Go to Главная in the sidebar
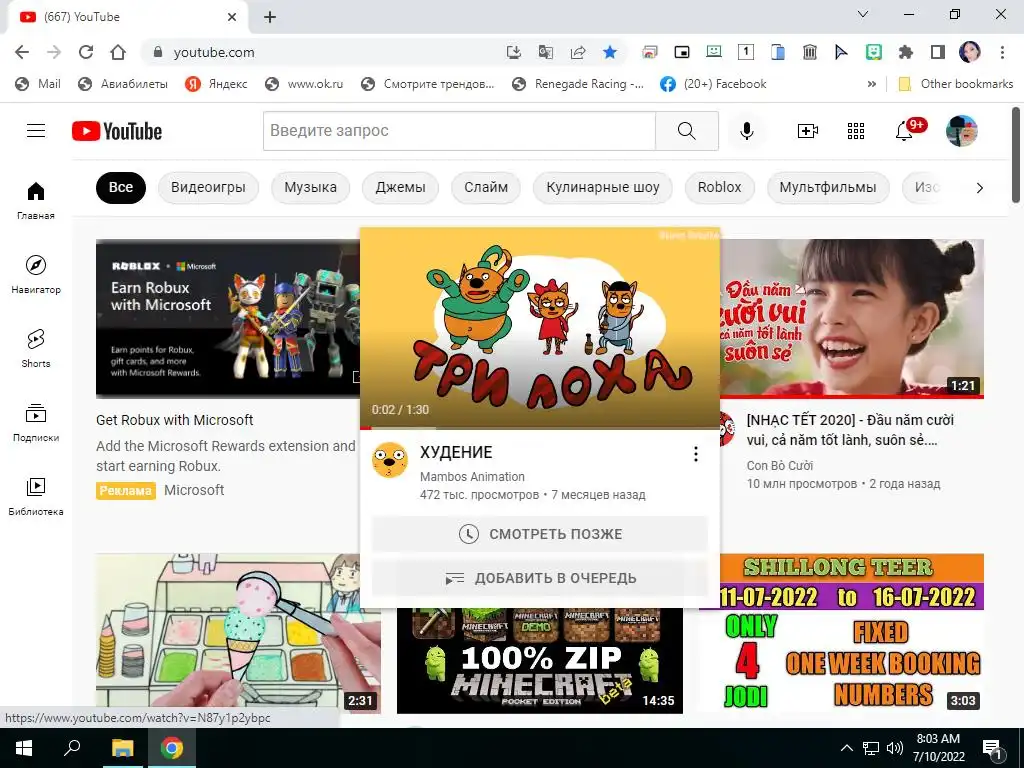 pos(36,200)
